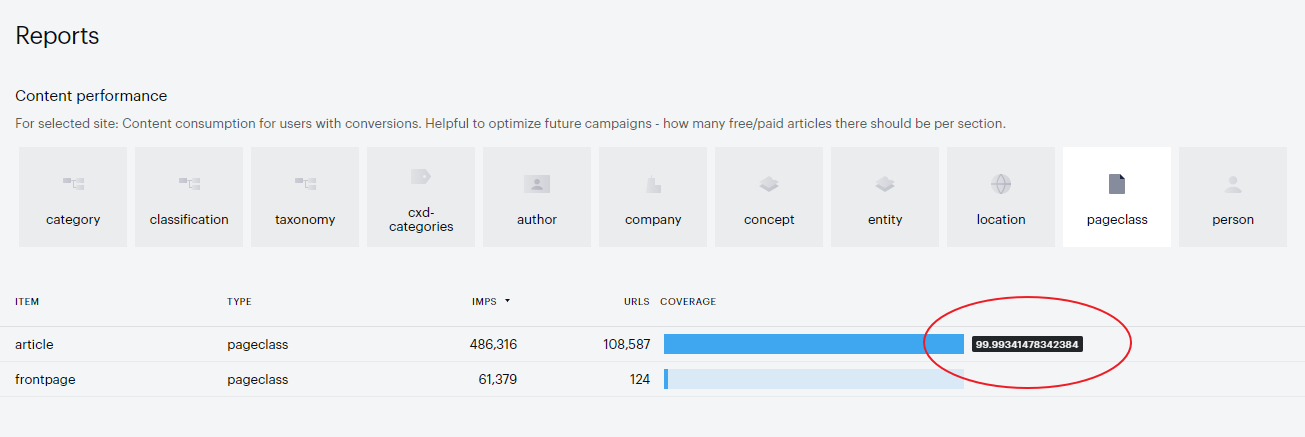
Task: Click the TYPE column header
Action: pos(239,301)
